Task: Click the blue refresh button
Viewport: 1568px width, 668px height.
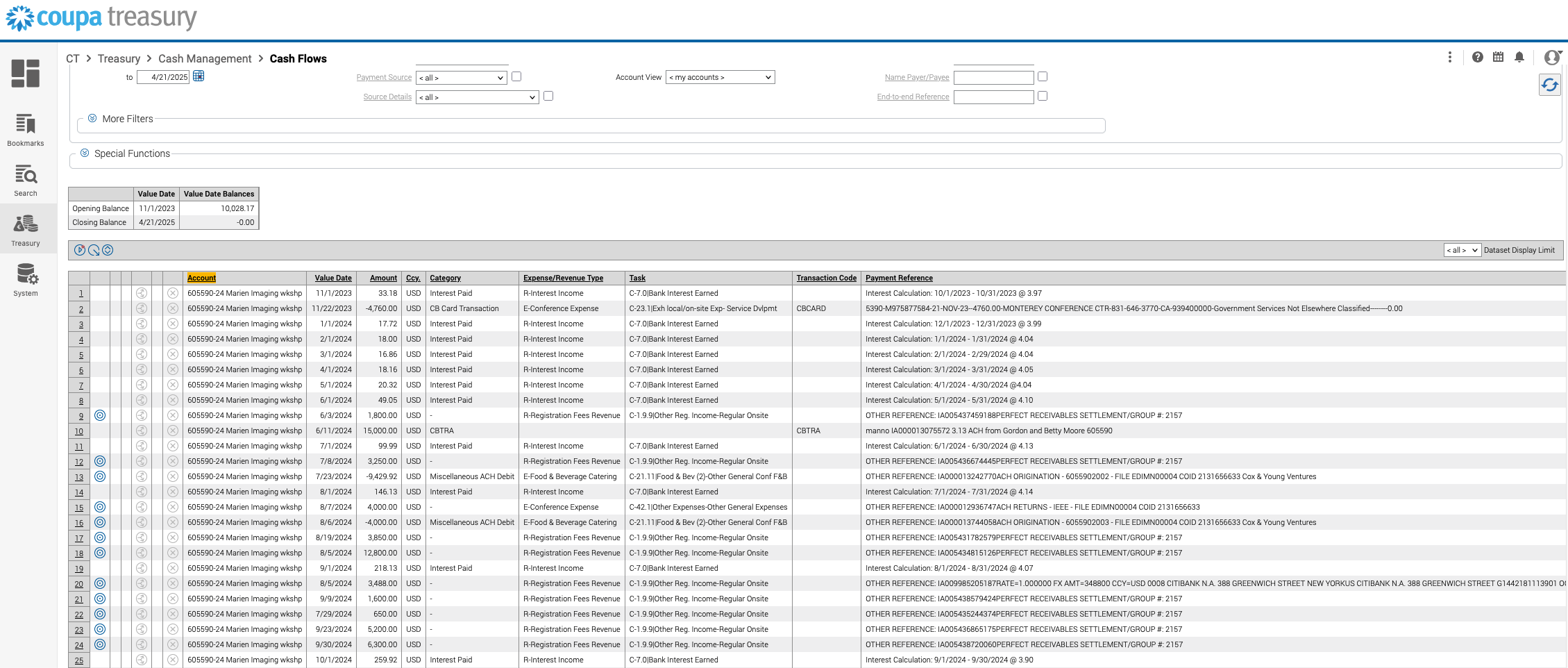Action: point(1549,85)
